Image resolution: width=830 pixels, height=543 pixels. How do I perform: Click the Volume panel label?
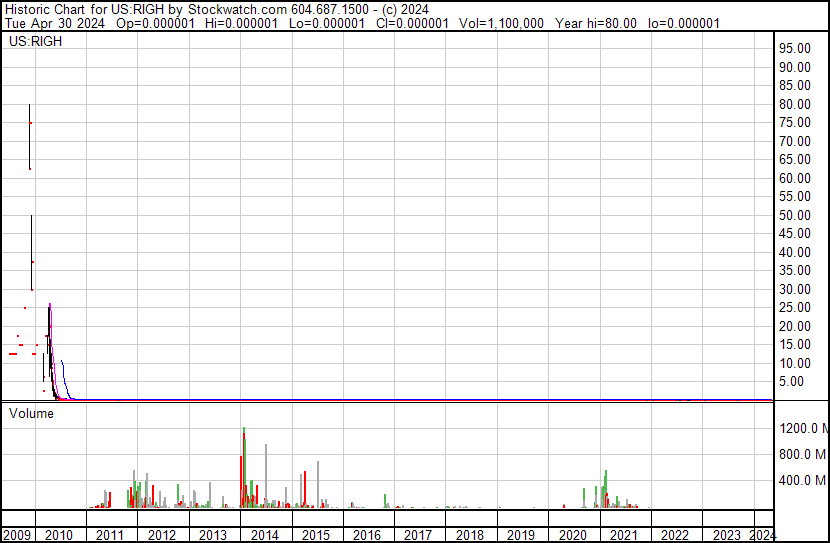[31, 413]
